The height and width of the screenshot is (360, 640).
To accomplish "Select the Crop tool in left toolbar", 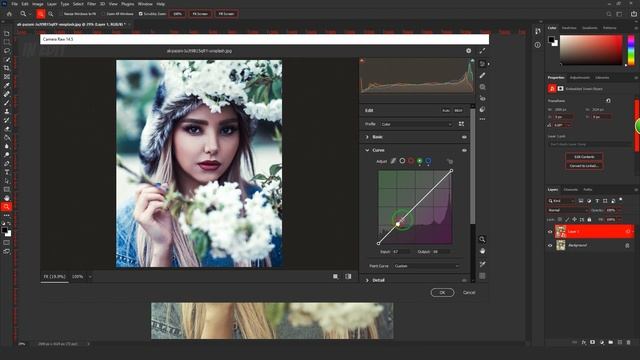I will click(7, 68).
